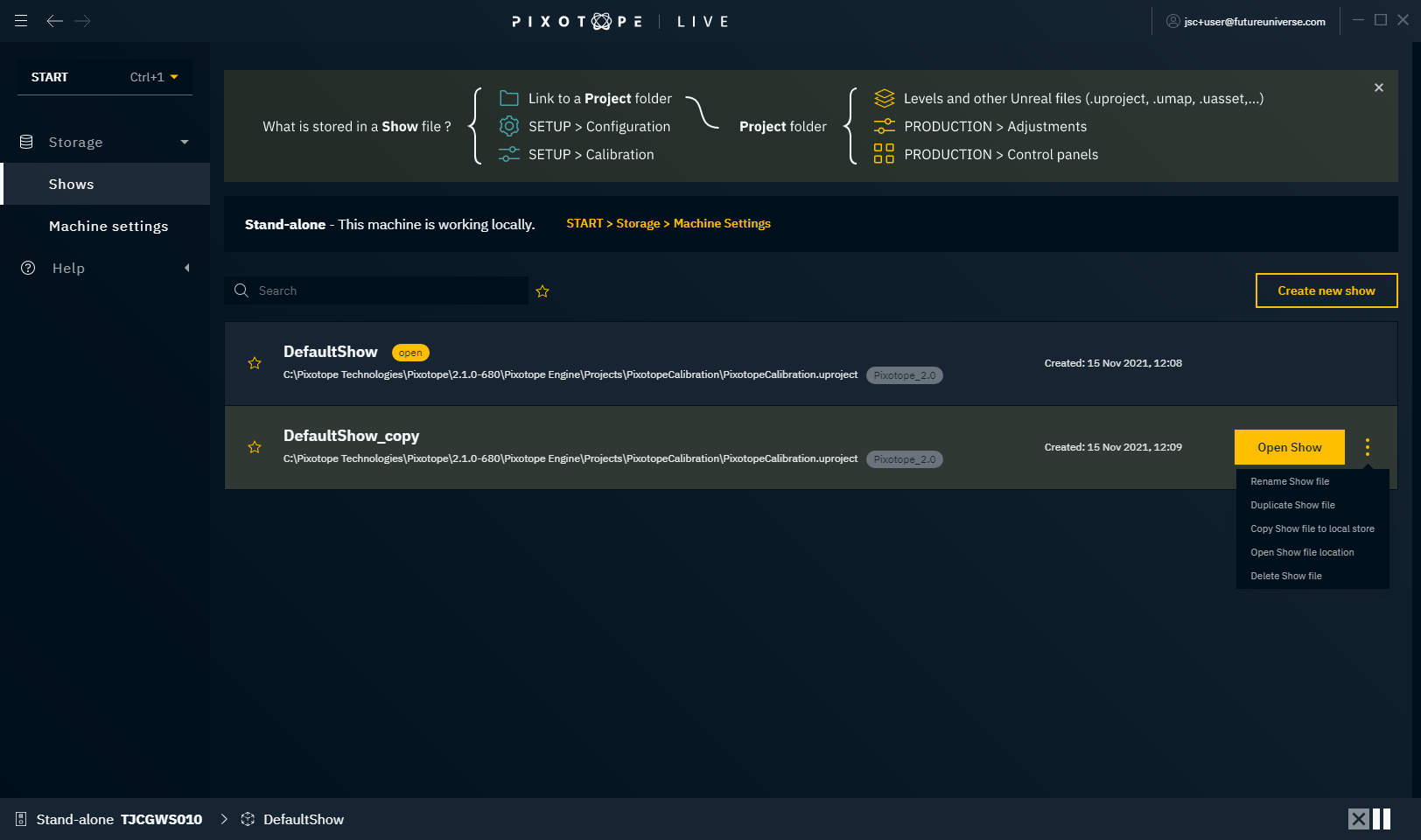Click the DefaultShow icon in status bar

tap(248, 819)
